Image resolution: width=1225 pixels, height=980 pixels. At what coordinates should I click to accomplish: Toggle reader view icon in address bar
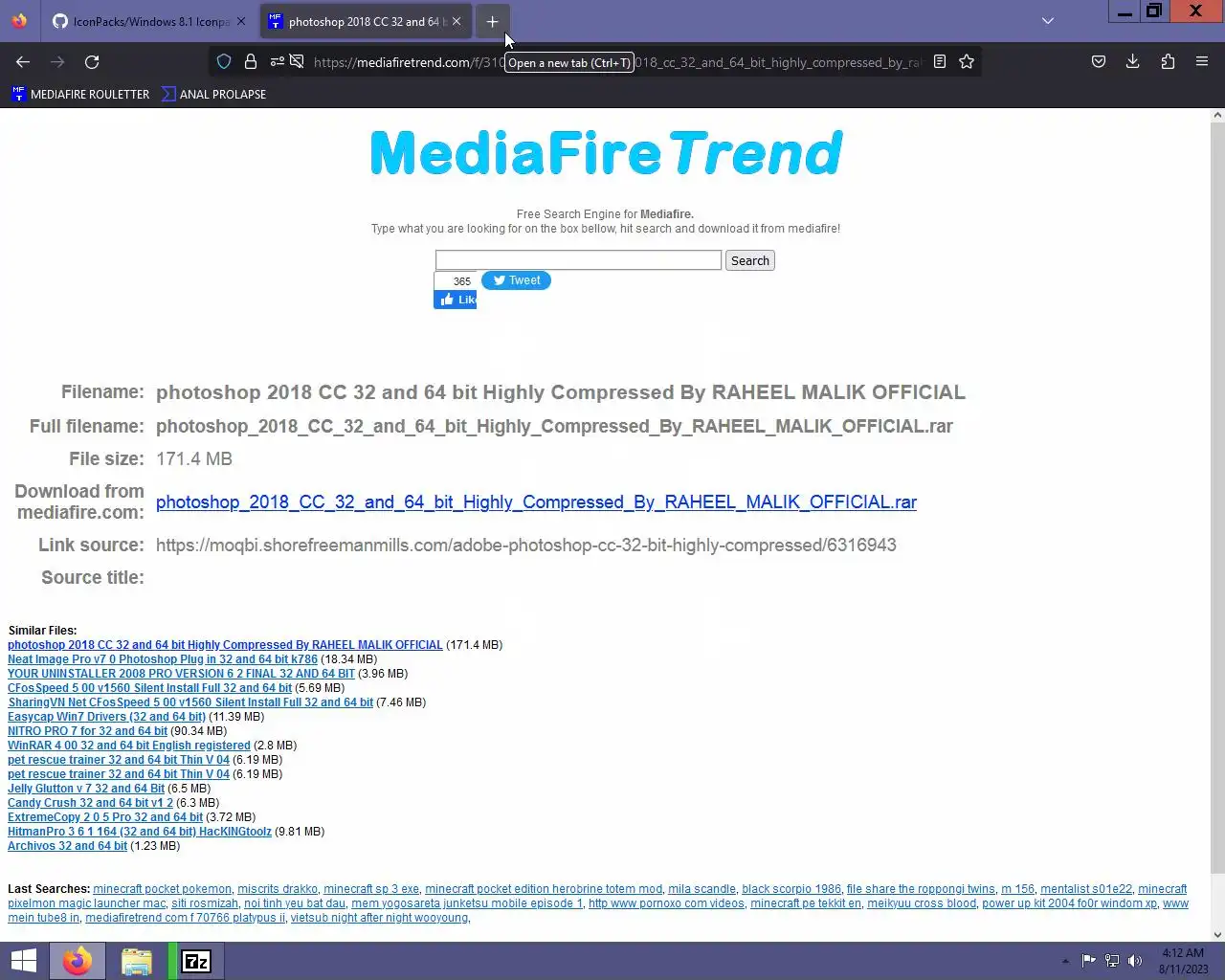click(940, 62)
